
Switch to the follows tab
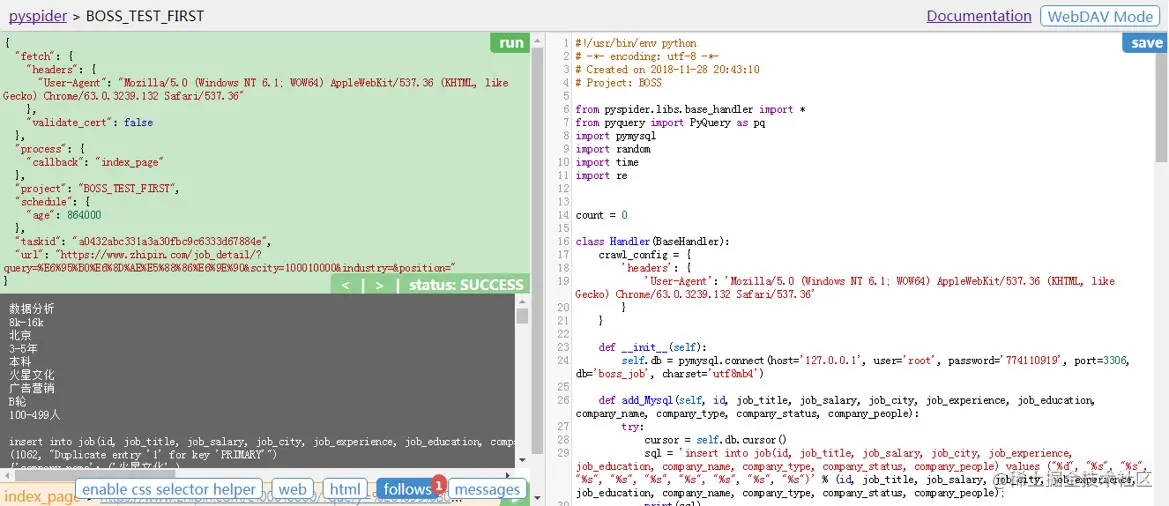pyautogui.click(x=407, y=490)
